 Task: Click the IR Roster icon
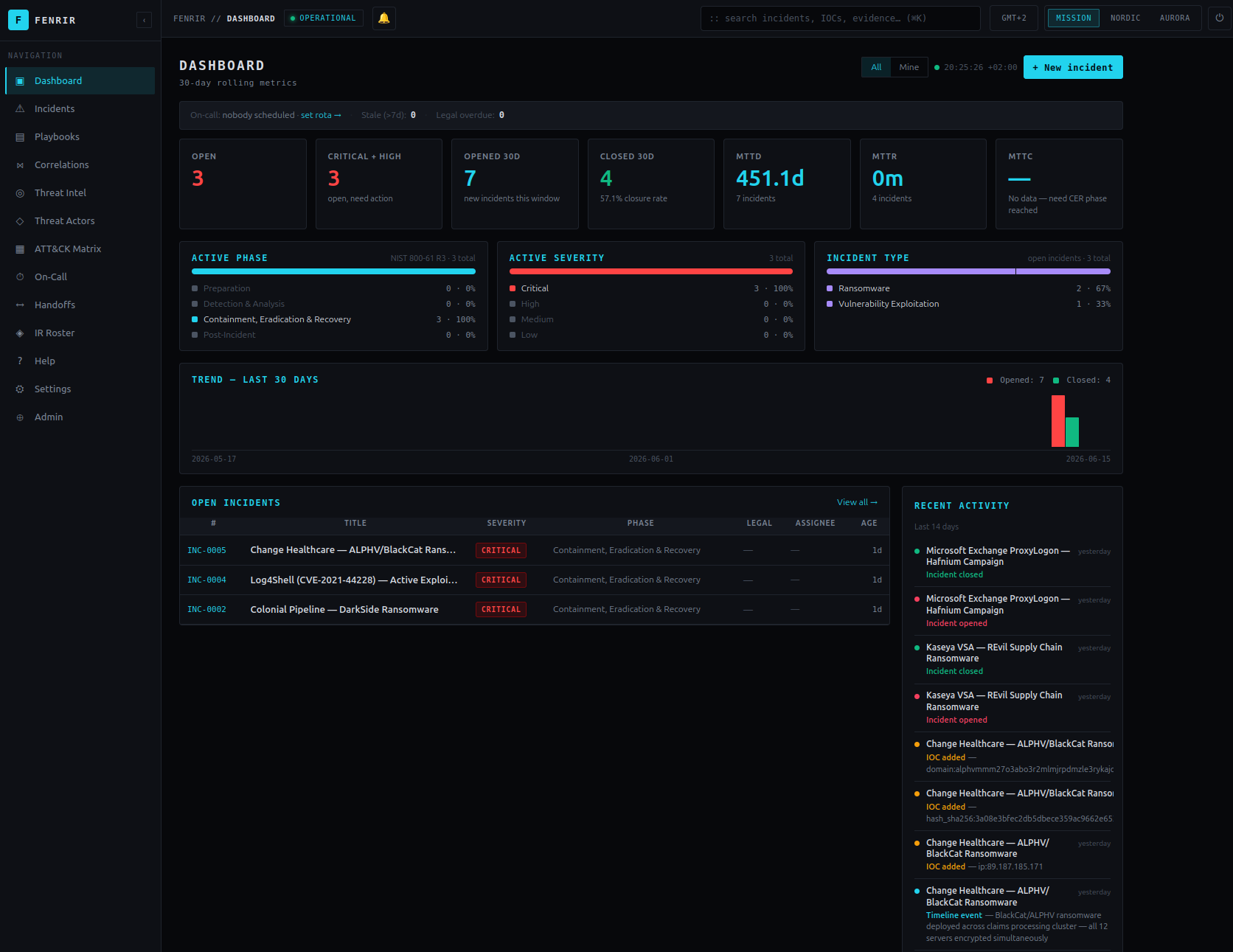tap(20, 333)
